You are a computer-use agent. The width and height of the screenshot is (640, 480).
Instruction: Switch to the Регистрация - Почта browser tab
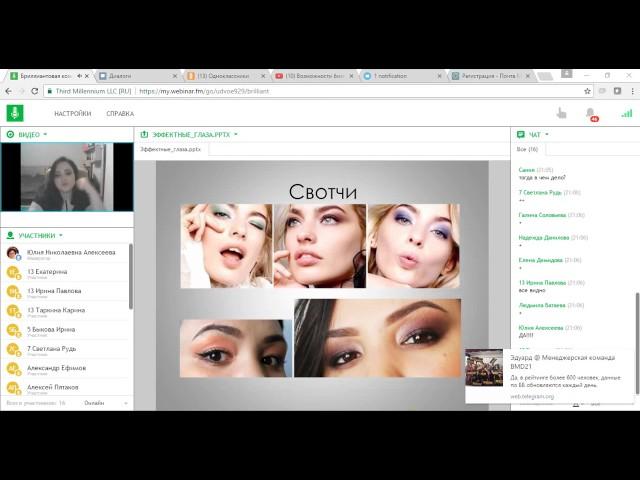490,76
